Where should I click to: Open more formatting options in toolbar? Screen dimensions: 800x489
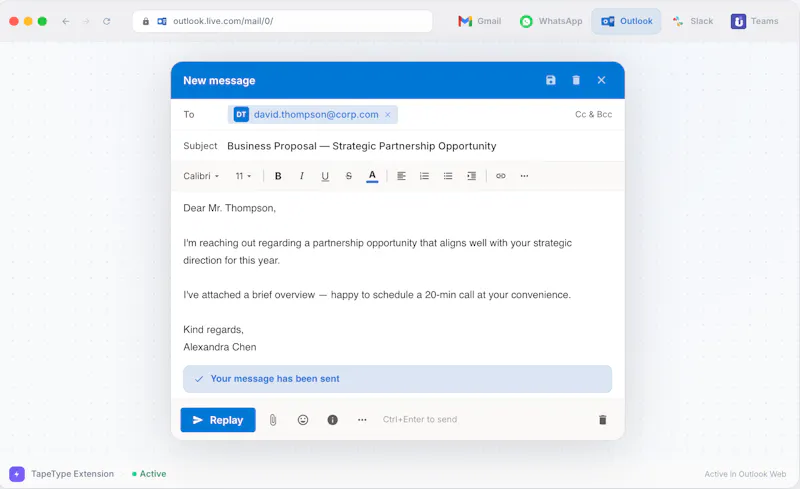point(524,176)
